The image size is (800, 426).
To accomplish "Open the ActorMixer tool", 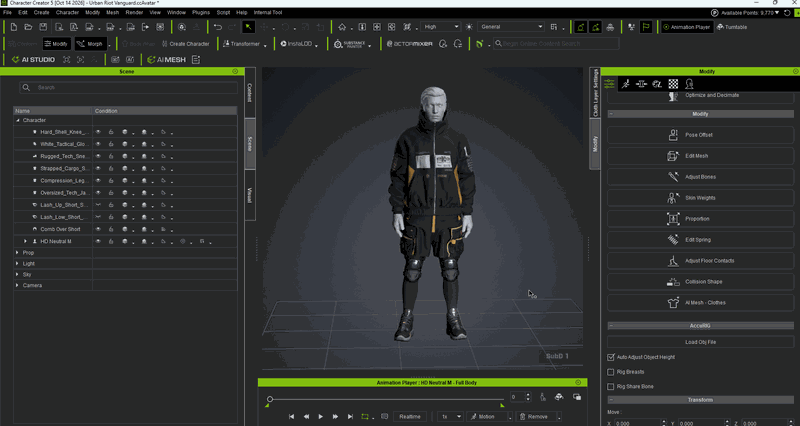I will click(409, 44).
